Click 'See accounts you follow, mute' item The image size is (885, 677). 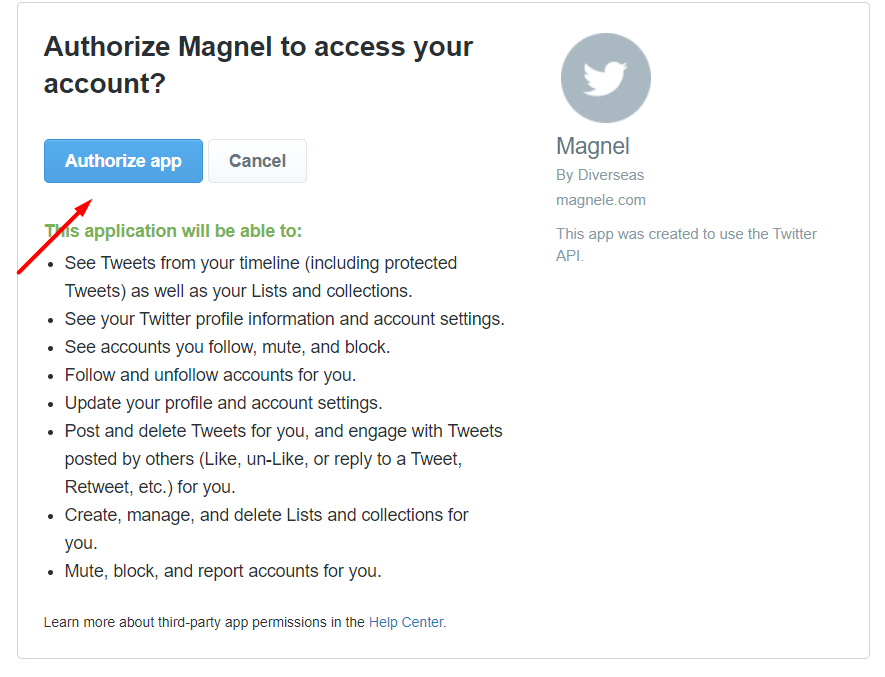click(227, 347)
